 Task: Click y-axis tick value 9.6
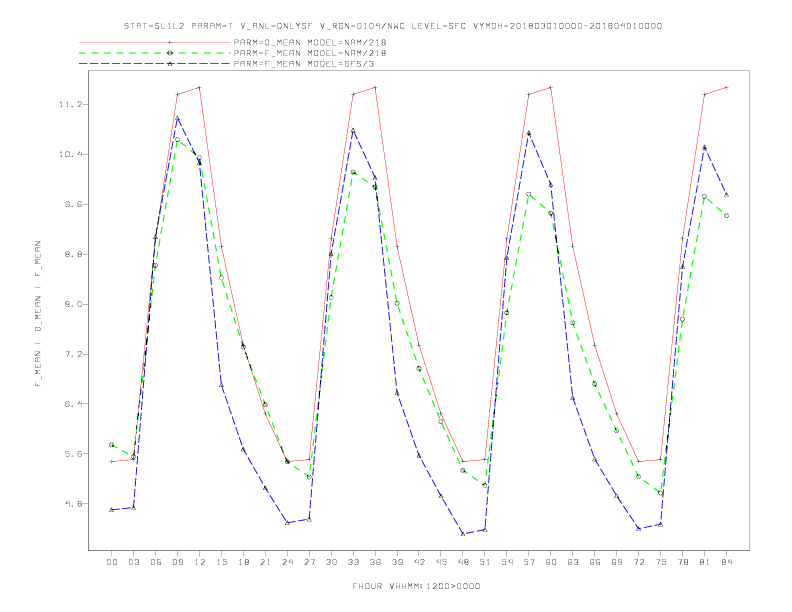[x=73, y=205]
